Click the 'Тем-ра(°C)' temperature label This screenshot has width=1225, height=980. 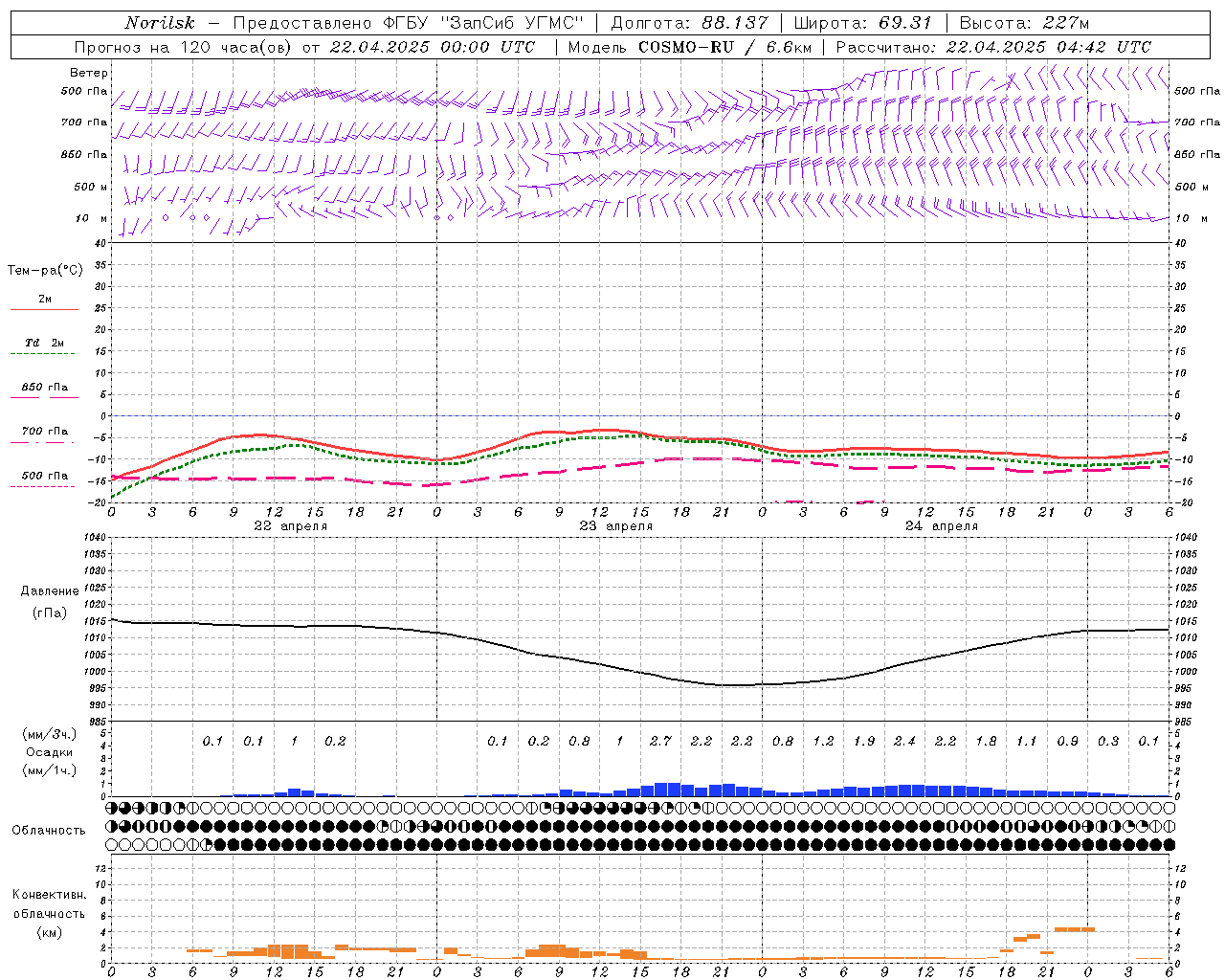(x=45, y=270)
